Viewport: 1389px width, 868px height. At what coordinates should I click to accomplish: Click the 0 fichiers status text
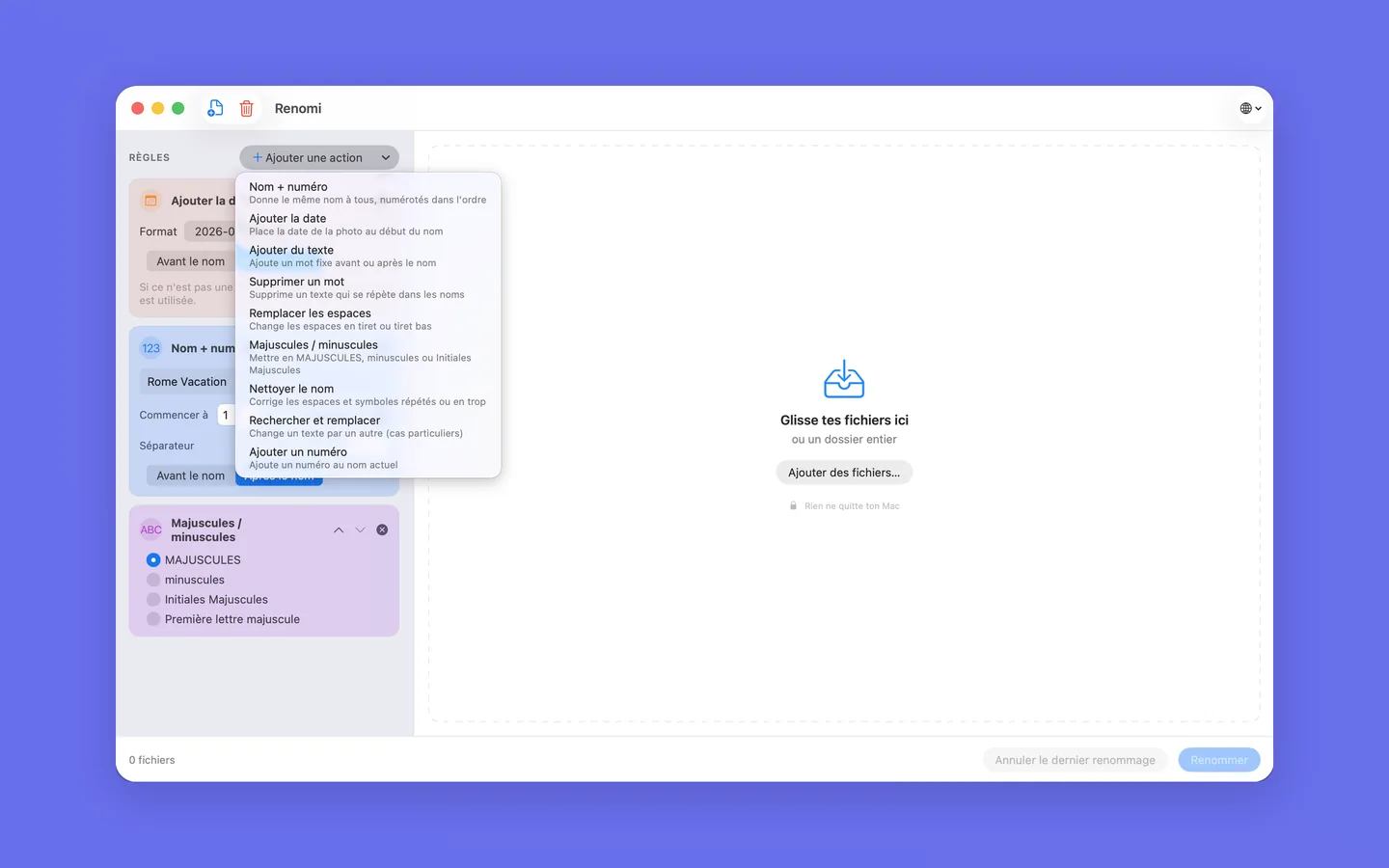152,760
